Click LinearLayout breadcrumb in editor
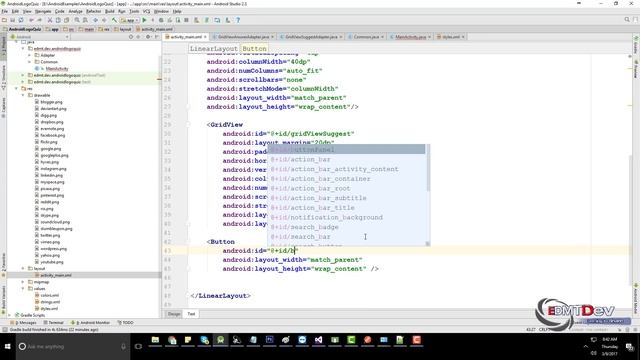This screenshot has height=360, width=640. [213, 49]
